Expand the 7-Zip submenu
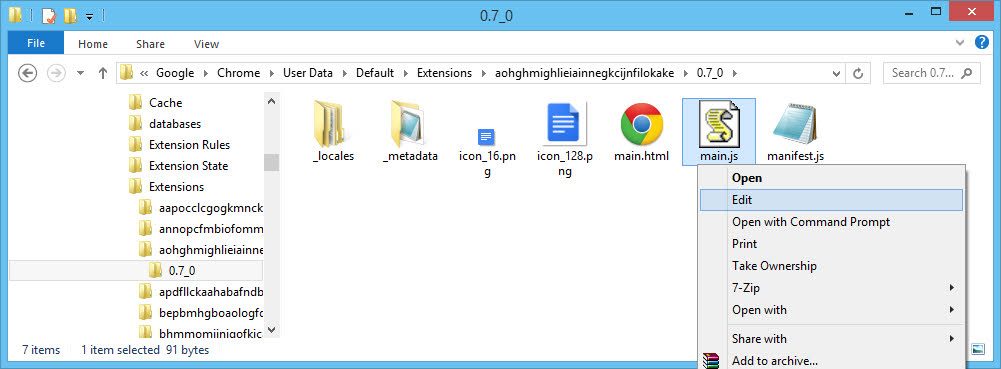This screenshot has height=369, width=1001. click(831, 288)
